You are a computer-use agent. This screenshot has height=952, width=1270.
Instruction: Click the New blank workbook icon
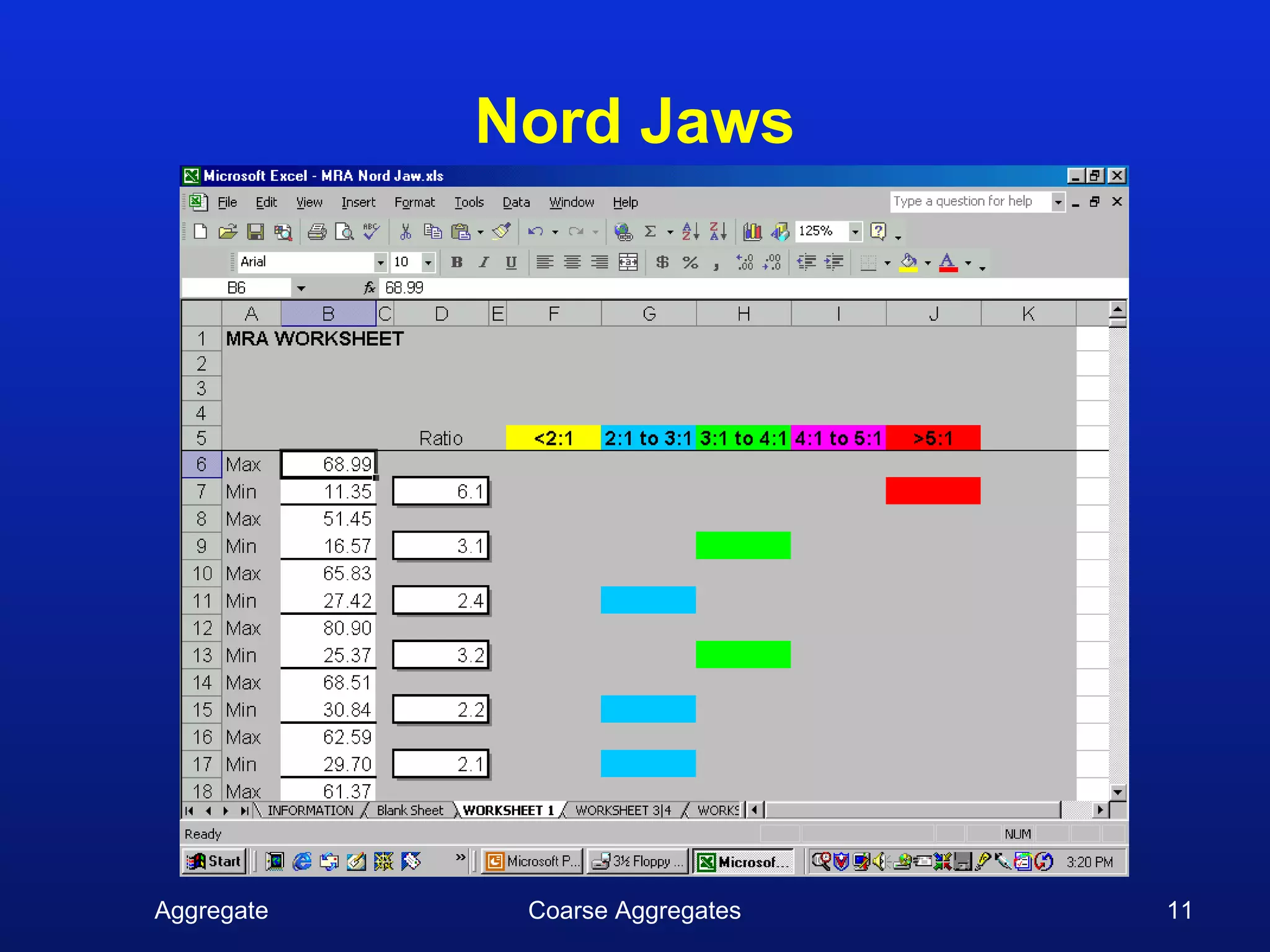coord(200,232)
